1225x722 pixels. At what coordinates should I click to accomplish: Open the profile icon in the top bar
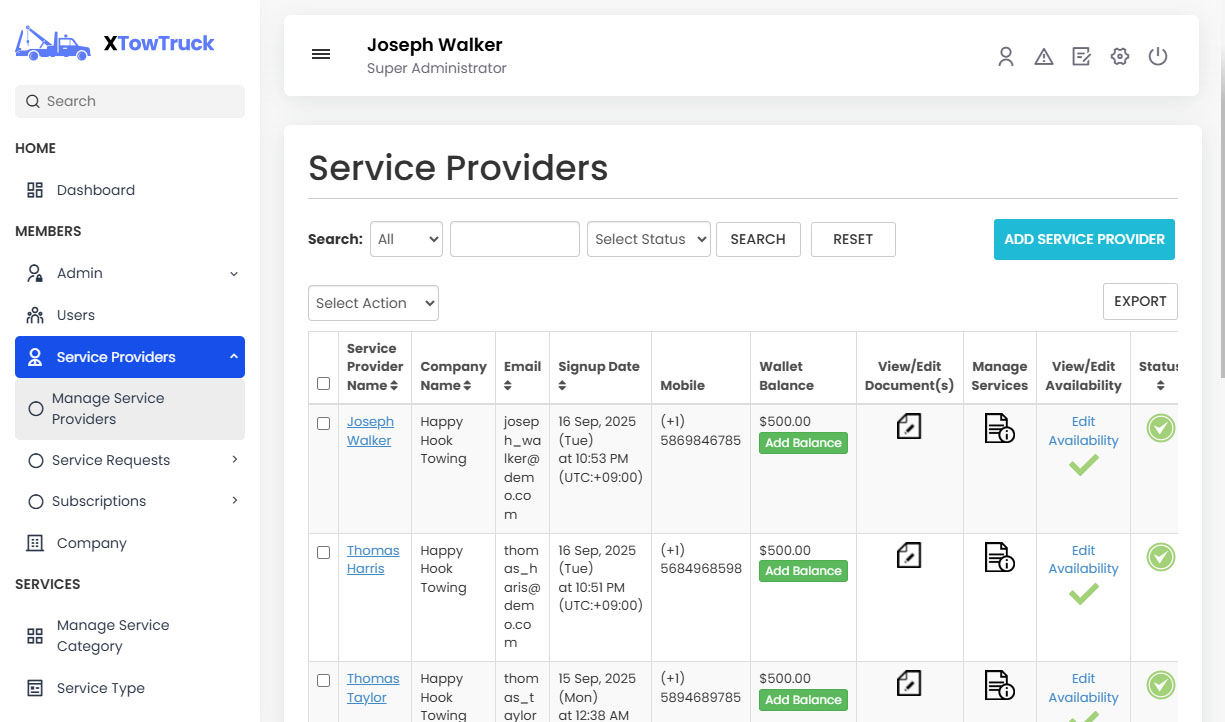coord(1005,57)
